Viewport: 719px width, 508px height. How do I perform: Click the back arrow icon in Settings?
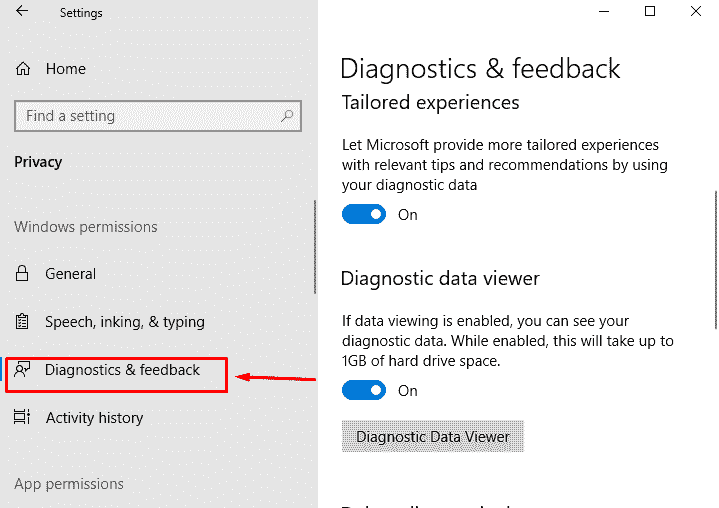(22, 12)
